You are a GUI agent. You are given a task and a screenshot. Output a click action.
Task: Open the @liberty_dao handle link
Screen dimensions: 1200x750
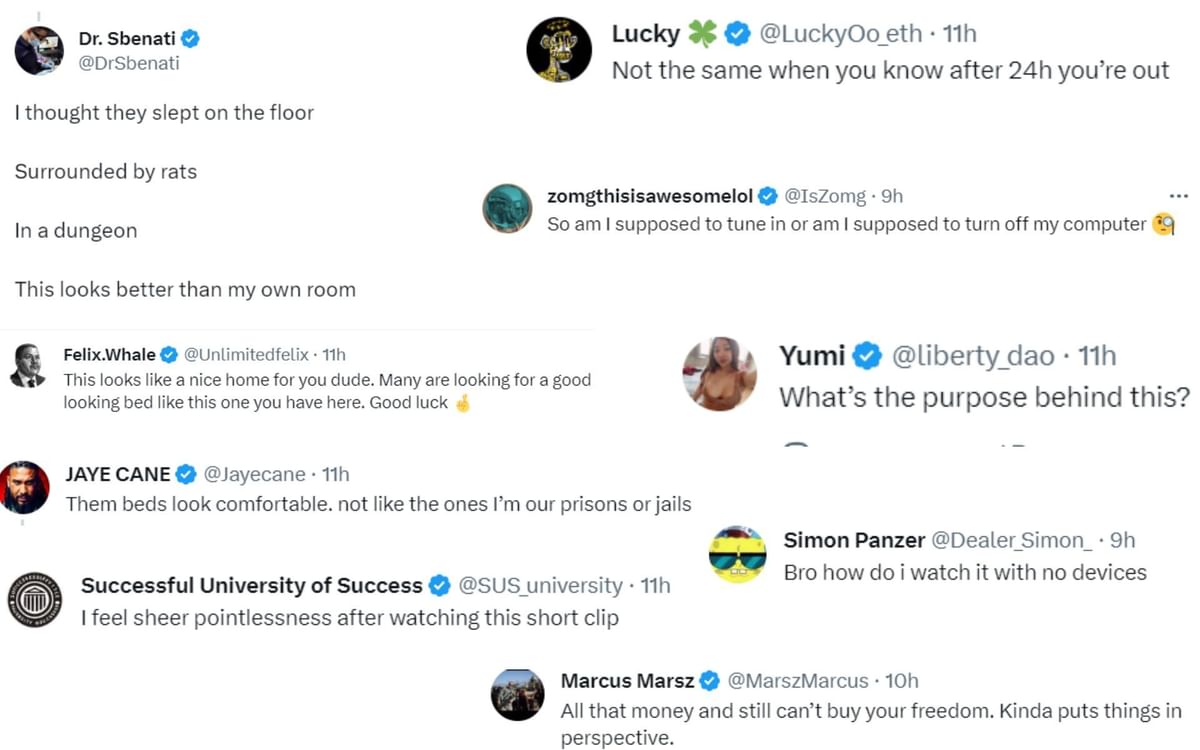[971, 355]
